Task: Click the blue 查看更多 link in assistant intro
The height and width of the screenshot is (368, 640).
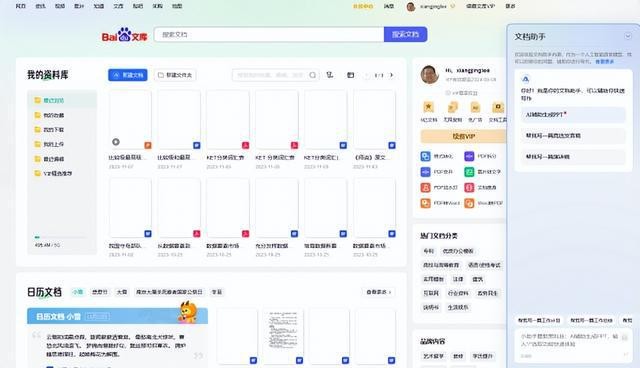Action: pyautogui.click(x=604, y=62)
